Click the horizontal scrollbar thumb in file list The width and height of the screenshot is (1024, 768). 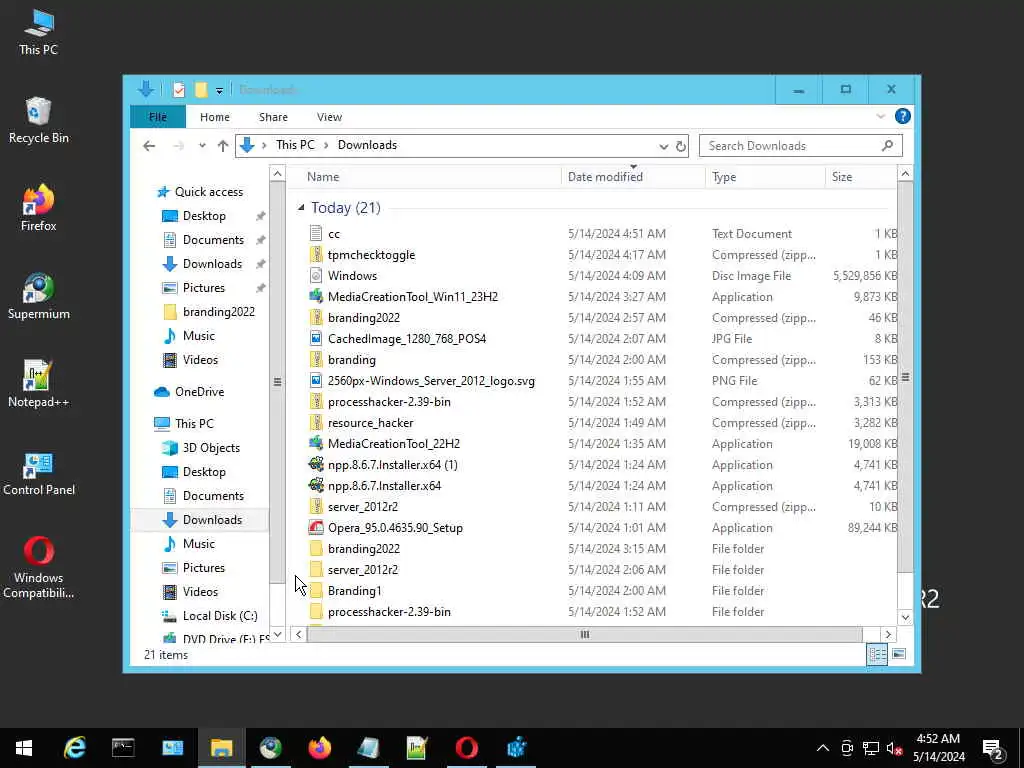tap(584, 634)
